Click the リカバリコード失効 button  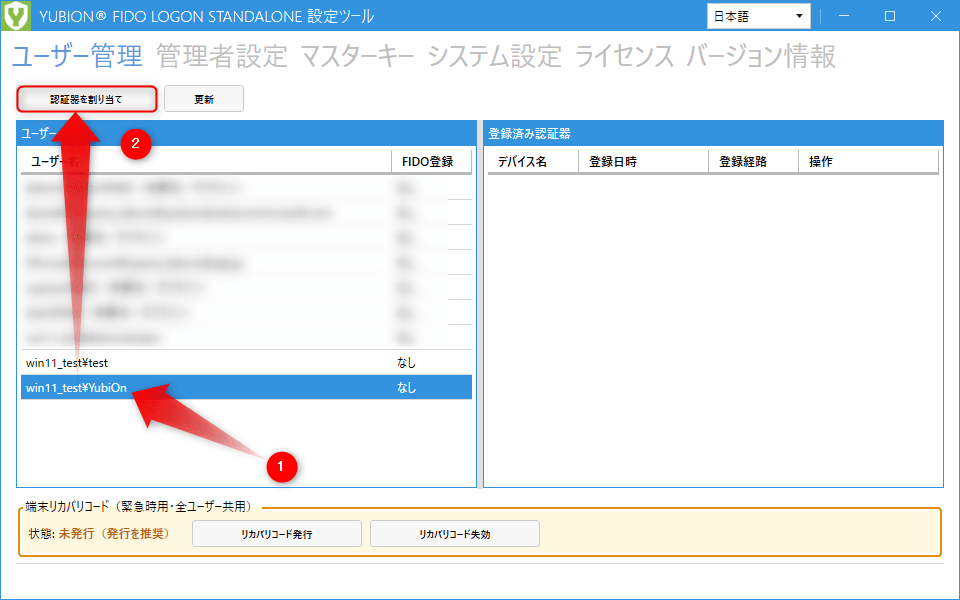[x=455, y=534]
